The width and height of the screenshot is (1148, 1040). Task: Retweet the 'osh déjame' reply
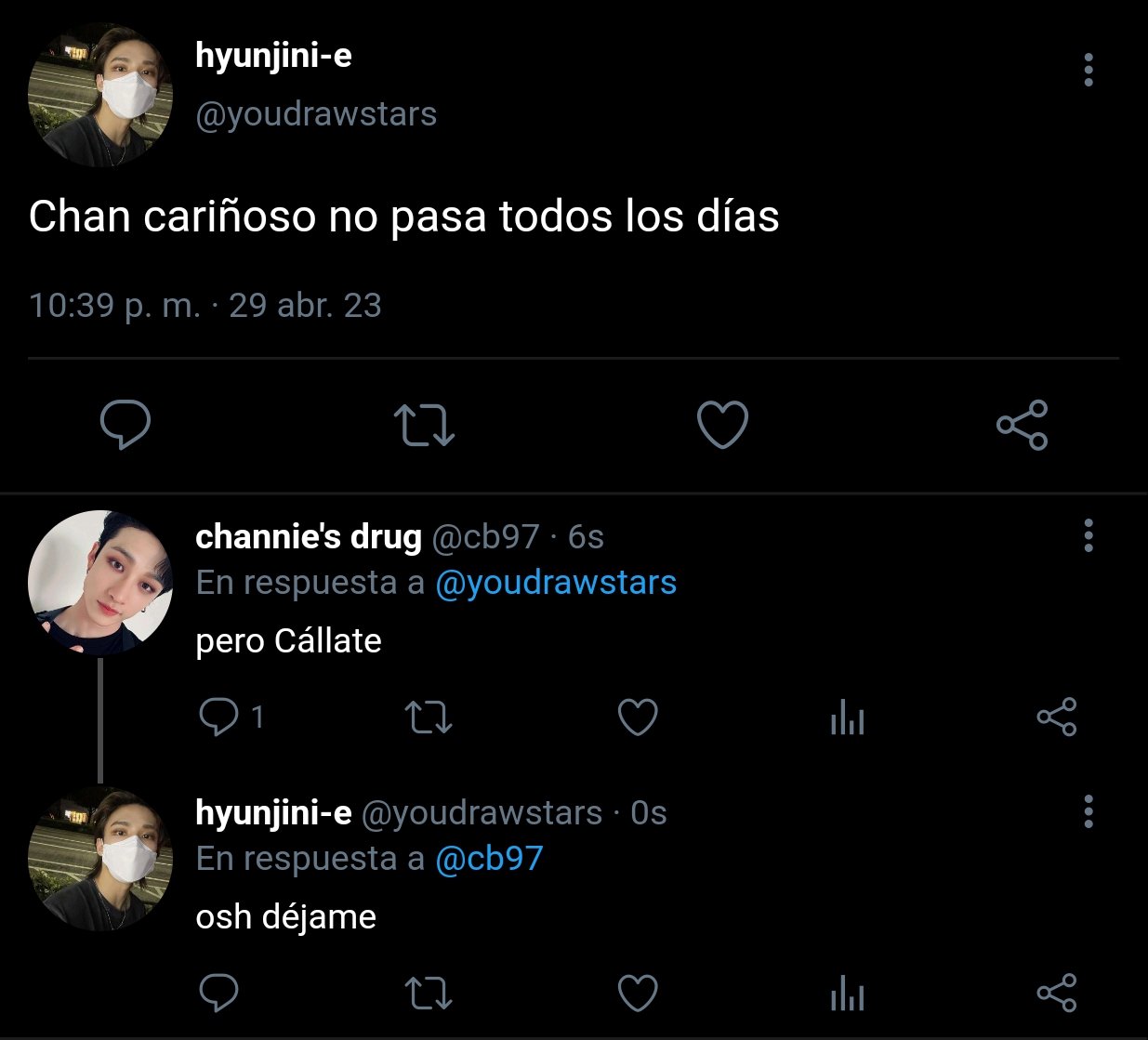[429, 993]
